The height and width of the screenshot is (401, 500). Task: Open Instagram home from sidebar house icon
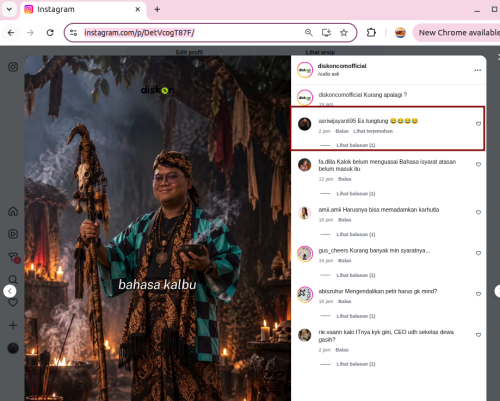pos(13,211)
